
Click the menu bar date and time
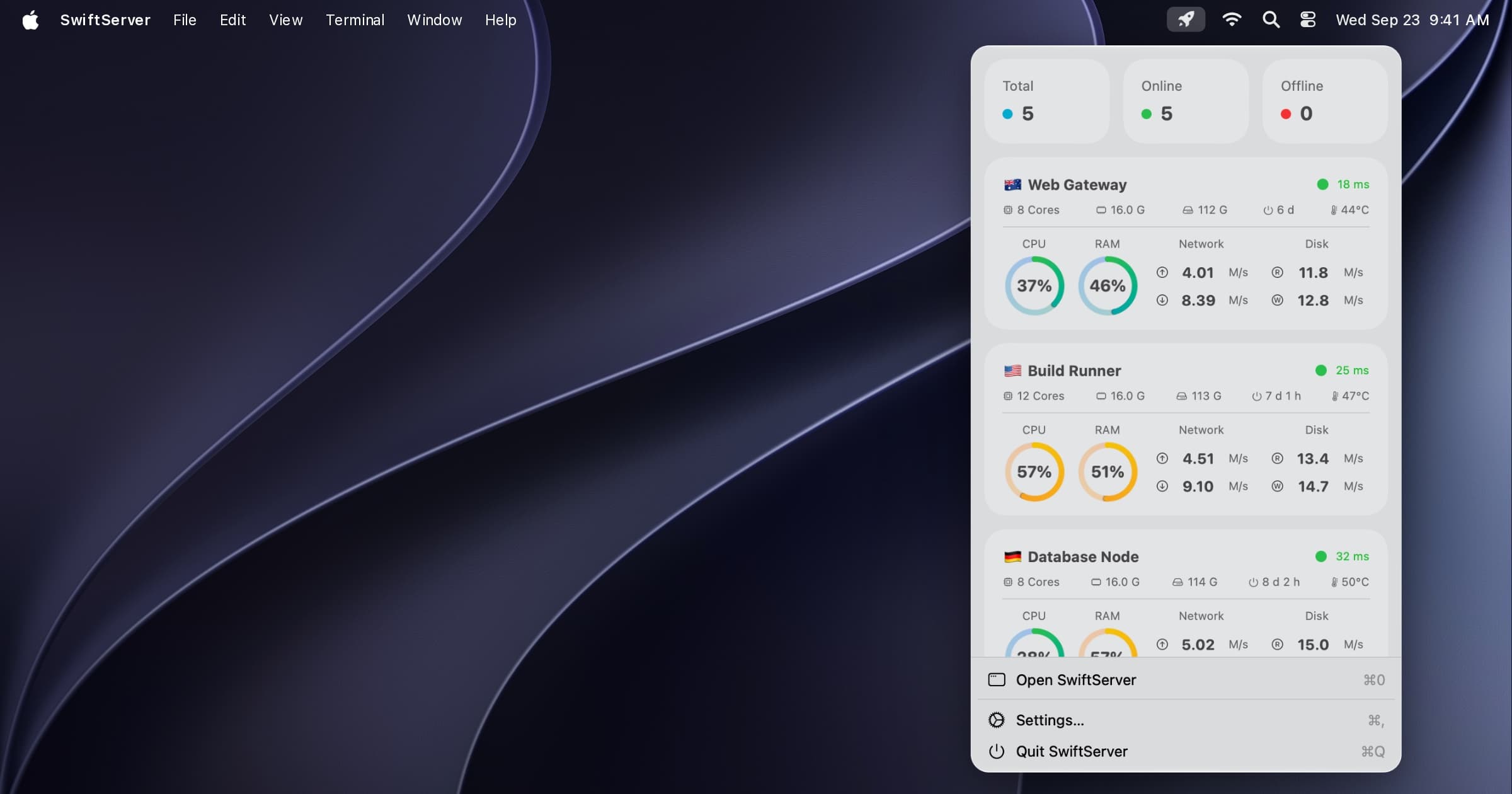tap(1412, 20)
